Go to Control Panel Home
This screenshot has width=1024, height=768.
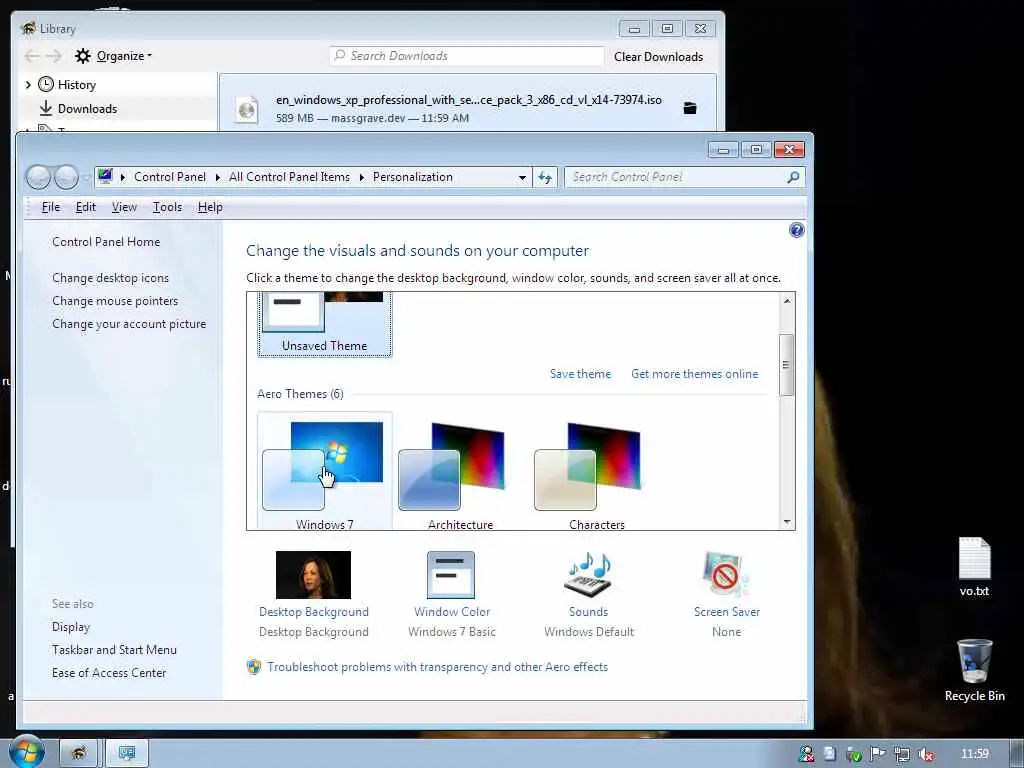pyautogui.click(x=106, y=242)
